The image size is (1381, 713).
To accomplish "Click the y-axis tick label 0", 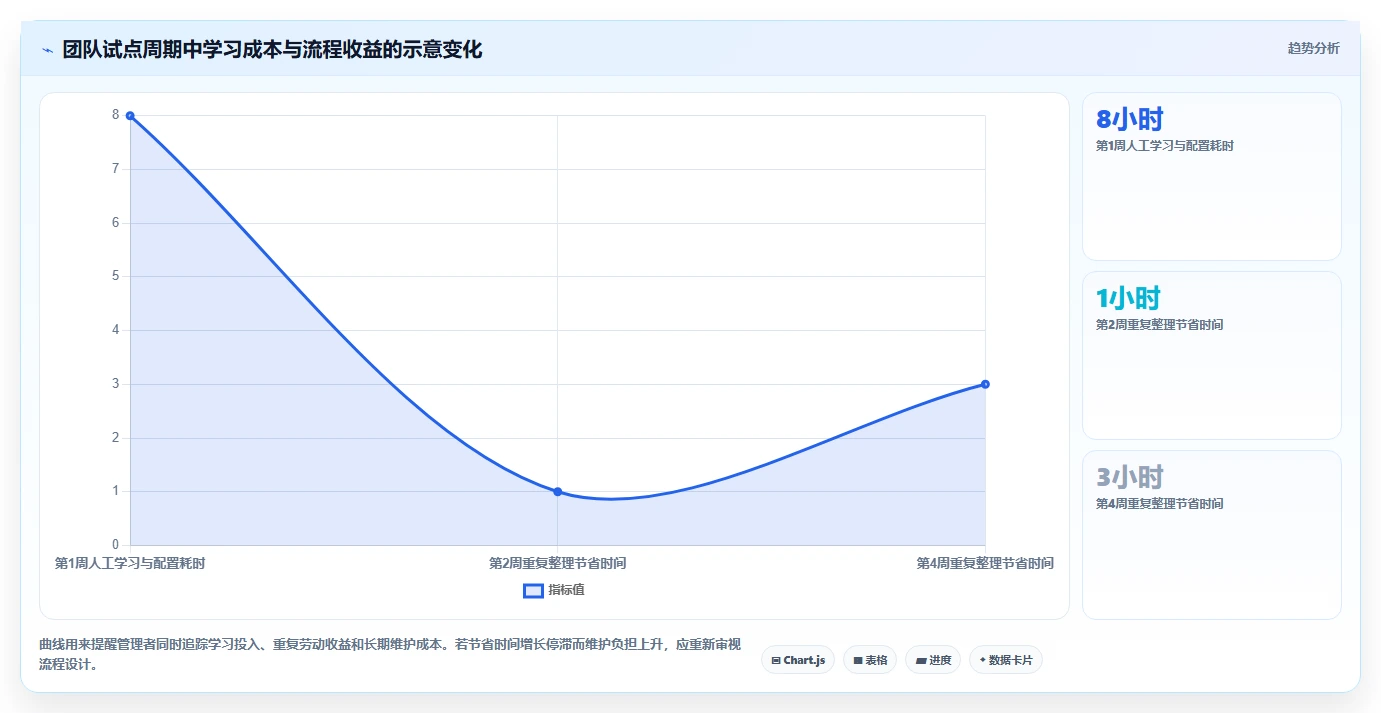I will 116,545.
